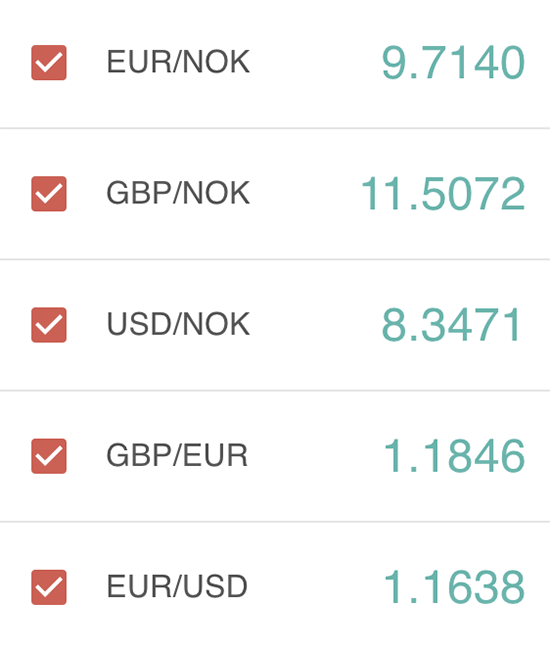Select the 11.5072 exchange rate value

click(443, 194)
